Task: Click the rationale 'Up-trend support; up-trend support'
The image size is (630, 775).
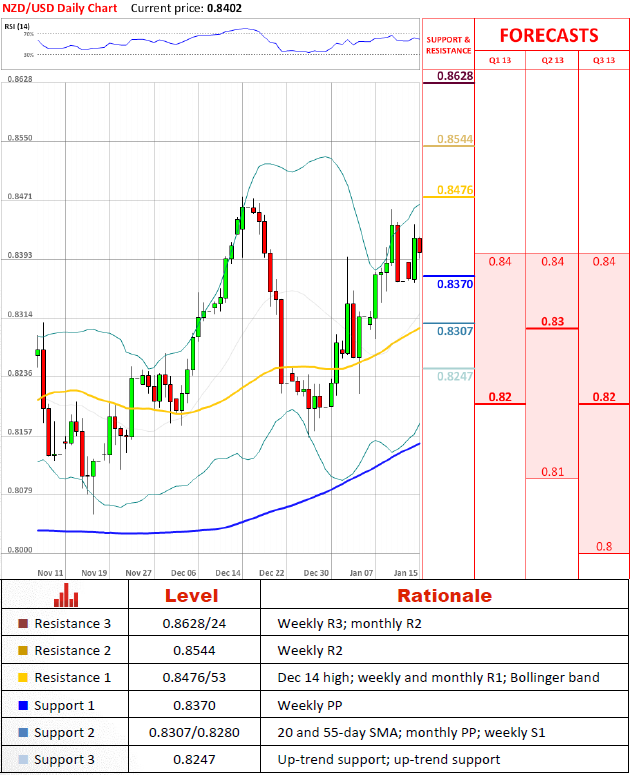Action: tap(388, 760)
